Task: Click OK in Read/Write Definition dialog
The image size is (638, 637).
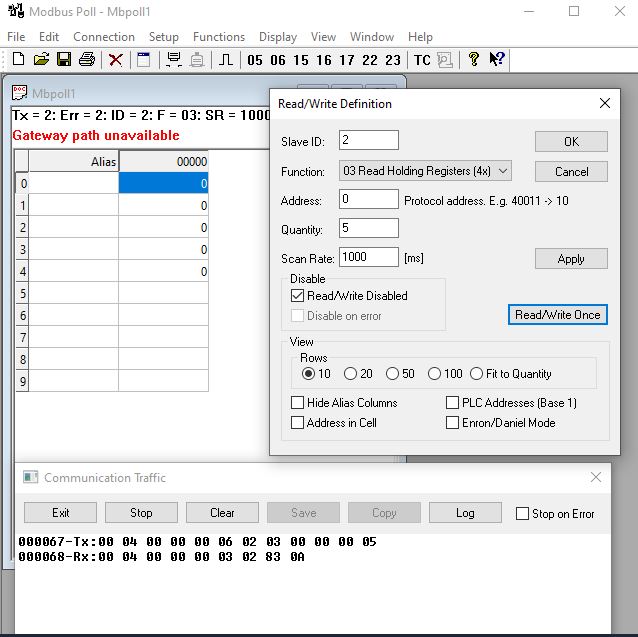Action: click(x=571, y=142)
